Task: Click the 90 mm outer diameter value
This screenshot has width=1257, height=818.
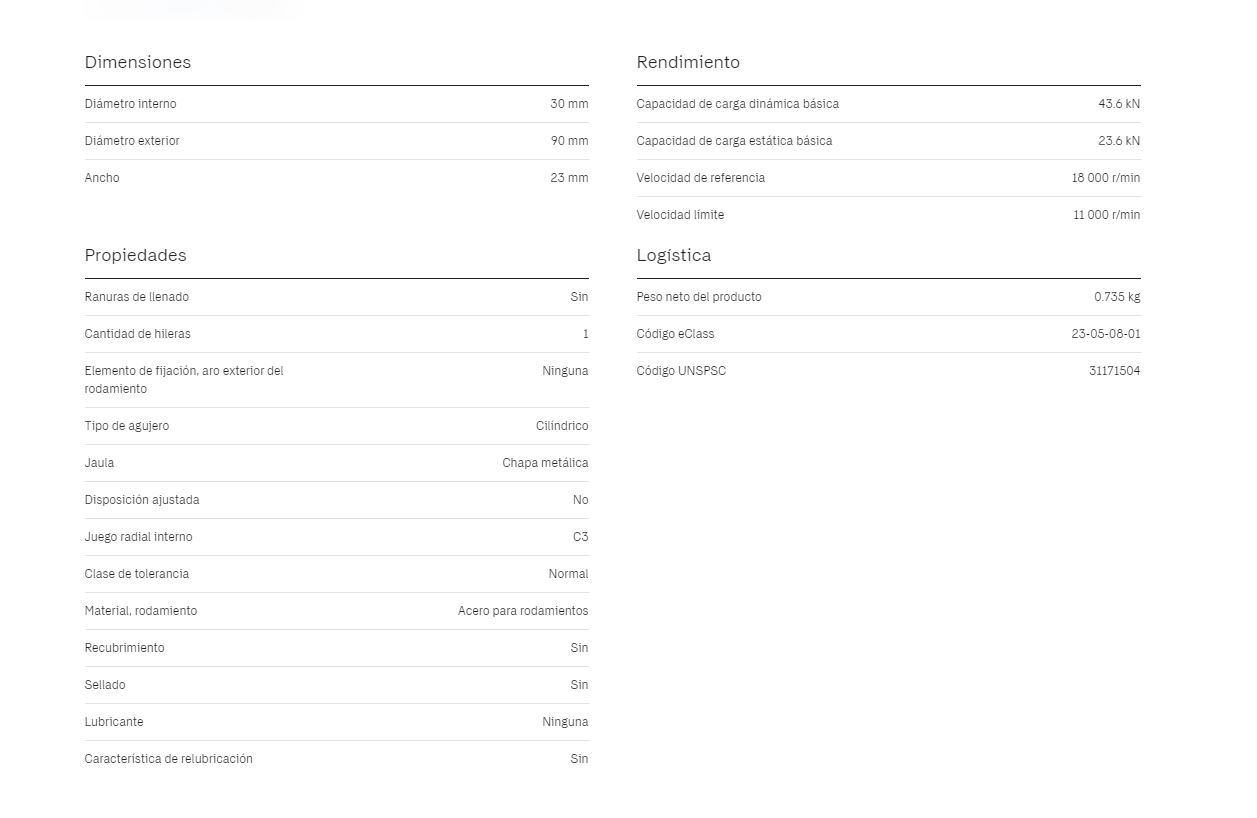Action: click(x=569, y=141)
